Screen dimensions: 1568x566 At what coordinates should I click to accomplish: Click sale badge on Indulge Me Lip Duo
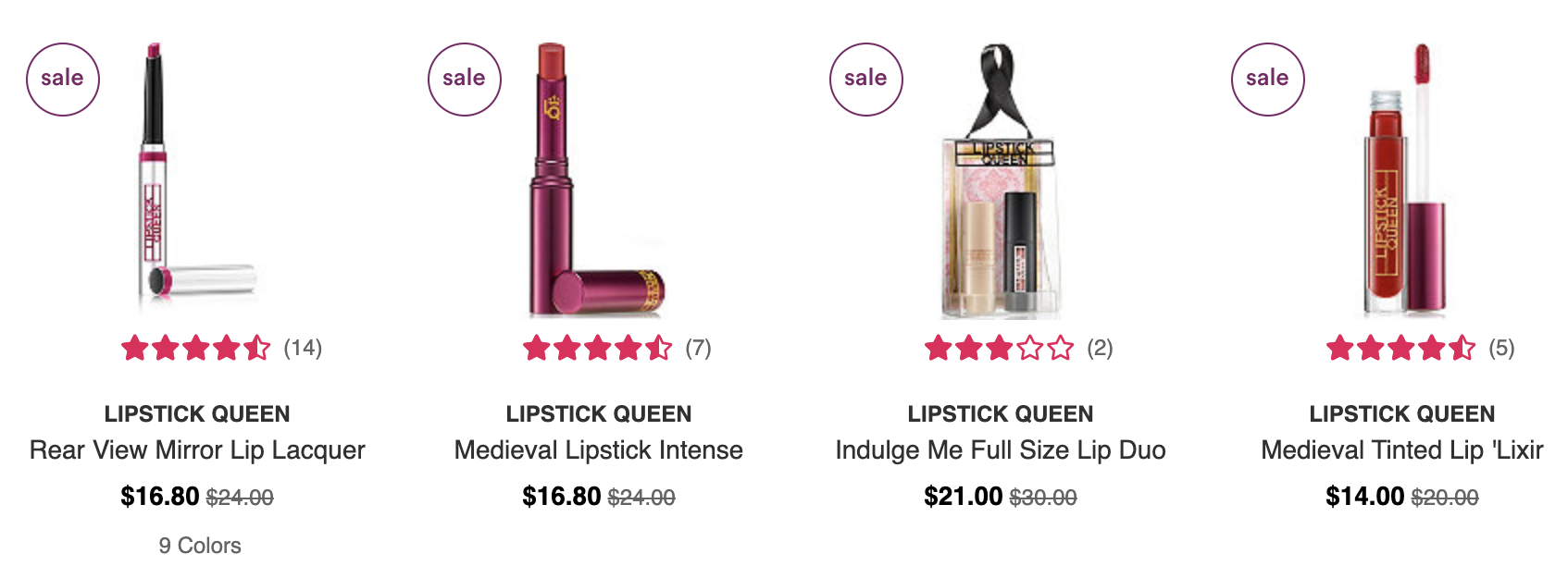click(866, 80)
